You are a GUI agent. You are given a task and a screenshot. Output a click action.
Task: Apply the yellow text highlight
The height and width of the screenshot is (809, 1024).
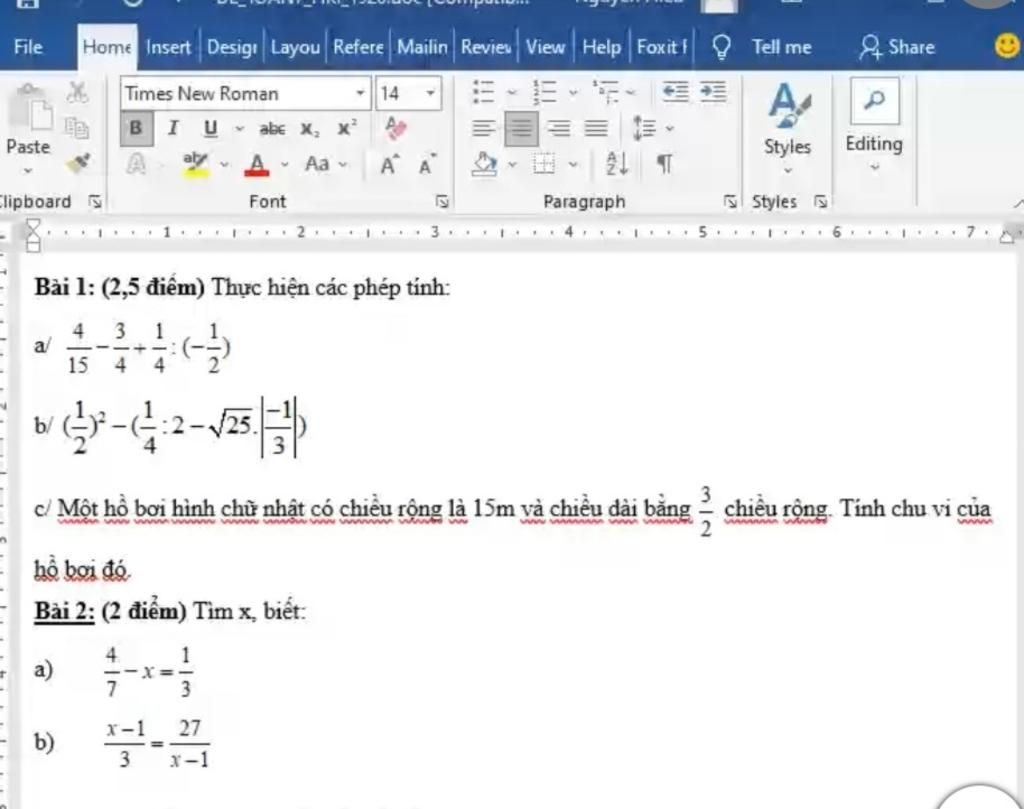click(196, 165)
